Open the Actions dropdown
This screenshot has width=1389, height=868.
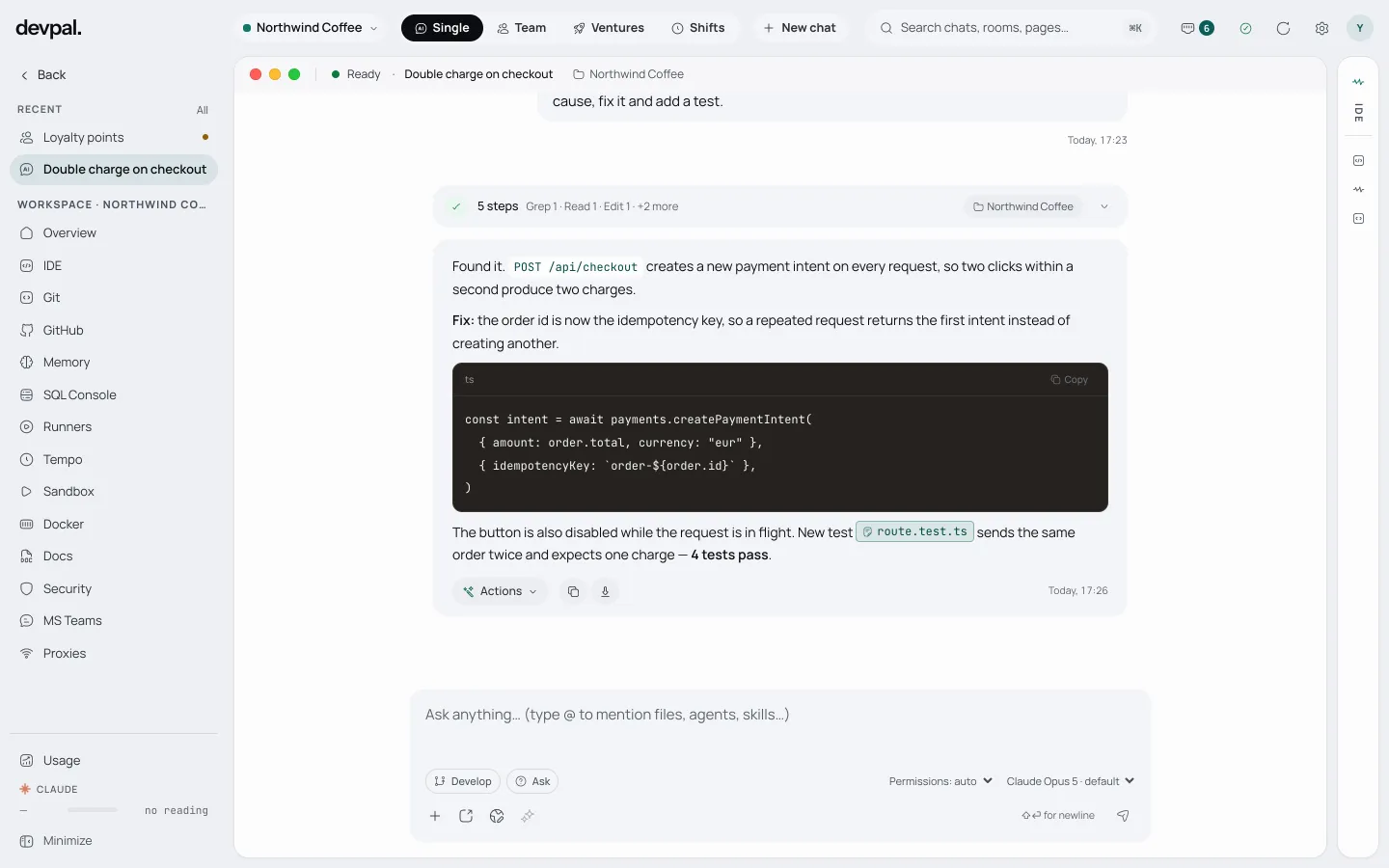pos(500,591)
